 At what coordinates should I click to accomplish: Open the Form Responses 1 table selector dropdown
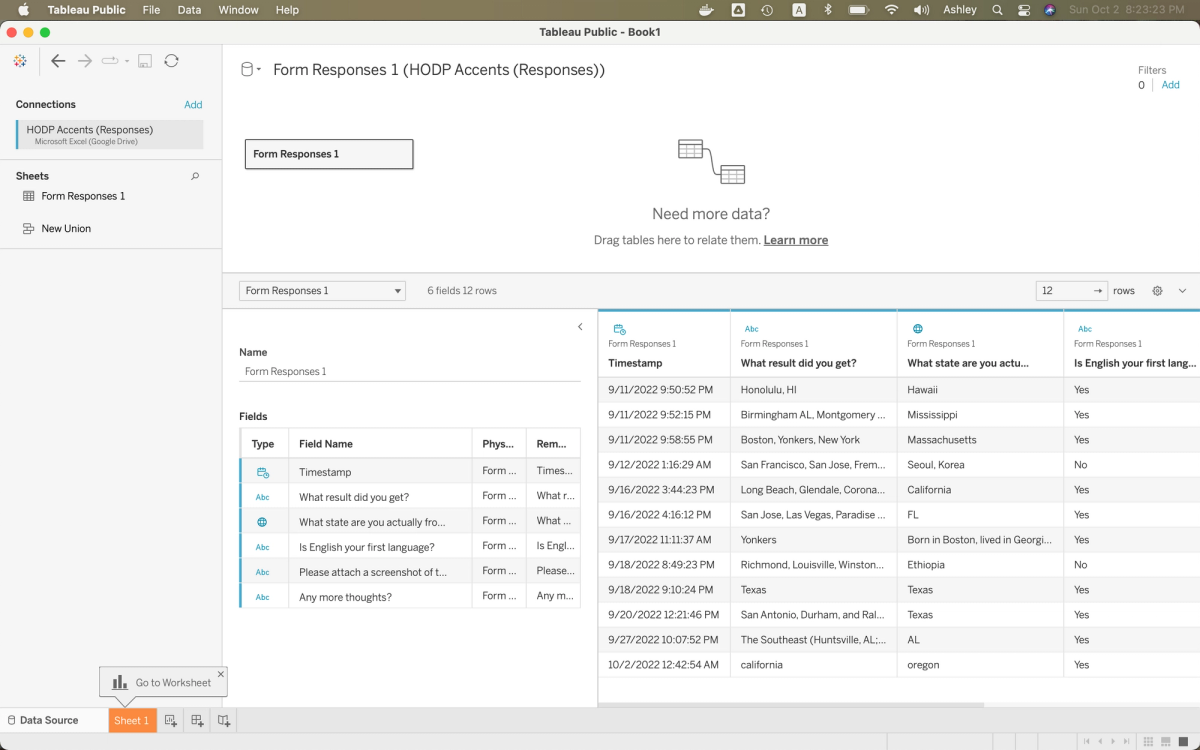pyautogui.click(x=322, y=291)
